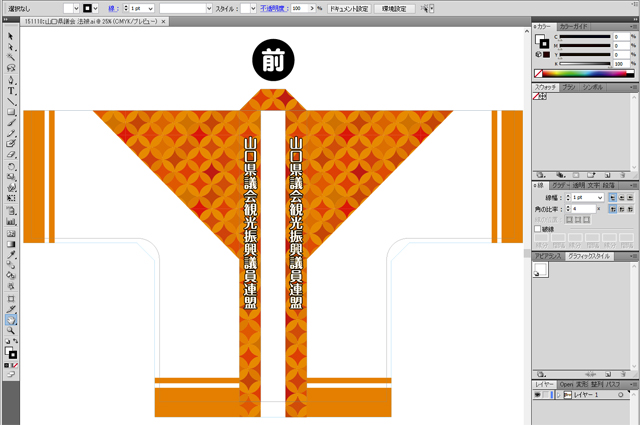This screenshot has height=425, width=640.
Task: Click the ドキュメント設定 button
Action: point(349,8)
